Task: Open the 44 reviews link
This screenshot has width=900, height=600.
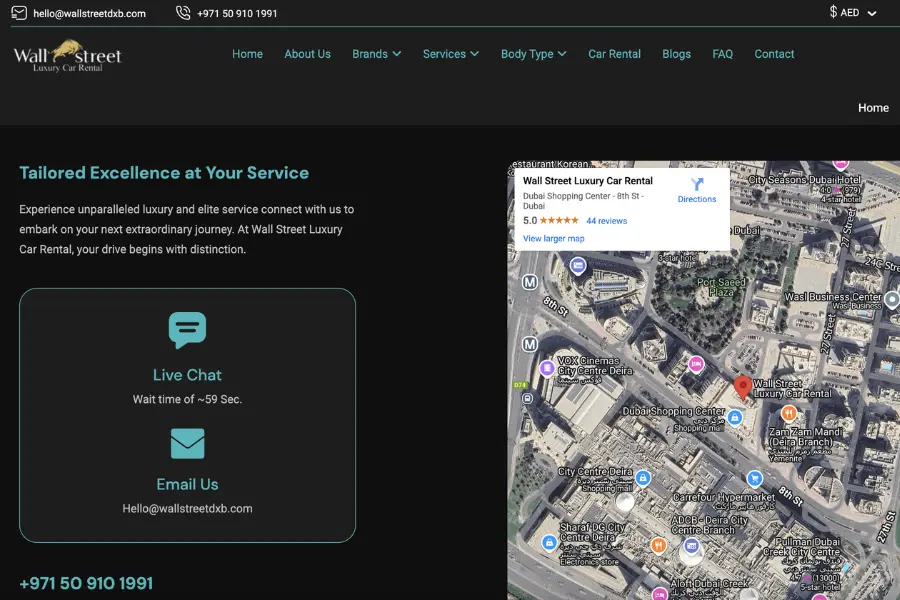Action: click(606, 221)
